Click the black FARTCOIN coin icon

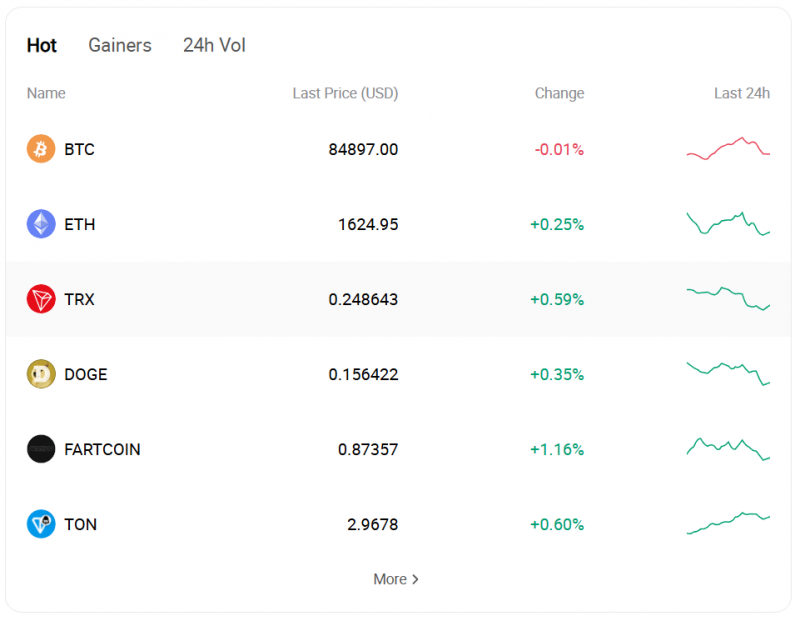point(41,449)
